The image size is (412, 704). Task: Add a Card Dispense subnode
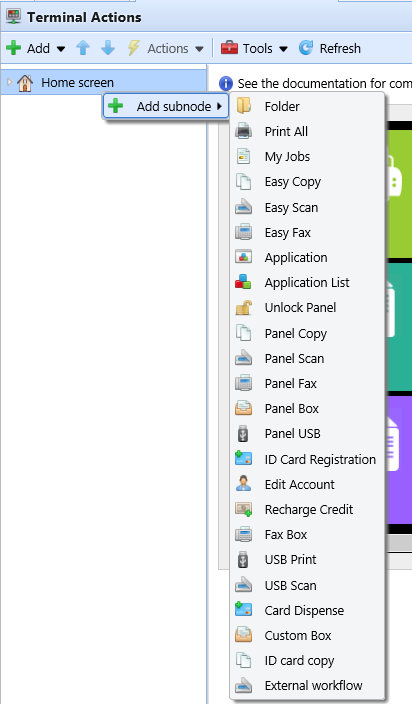307,610
